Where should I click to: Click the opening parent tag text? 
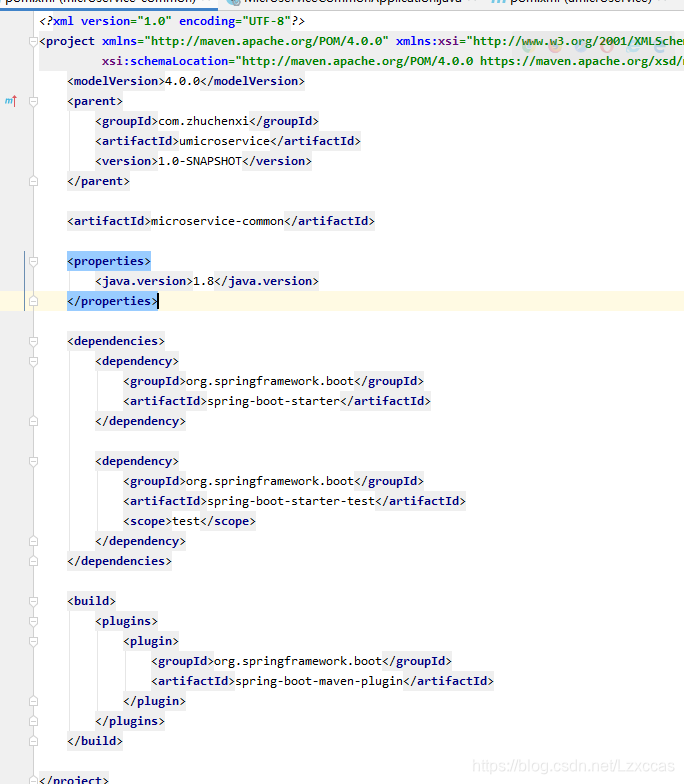click(x=94, y=101)
